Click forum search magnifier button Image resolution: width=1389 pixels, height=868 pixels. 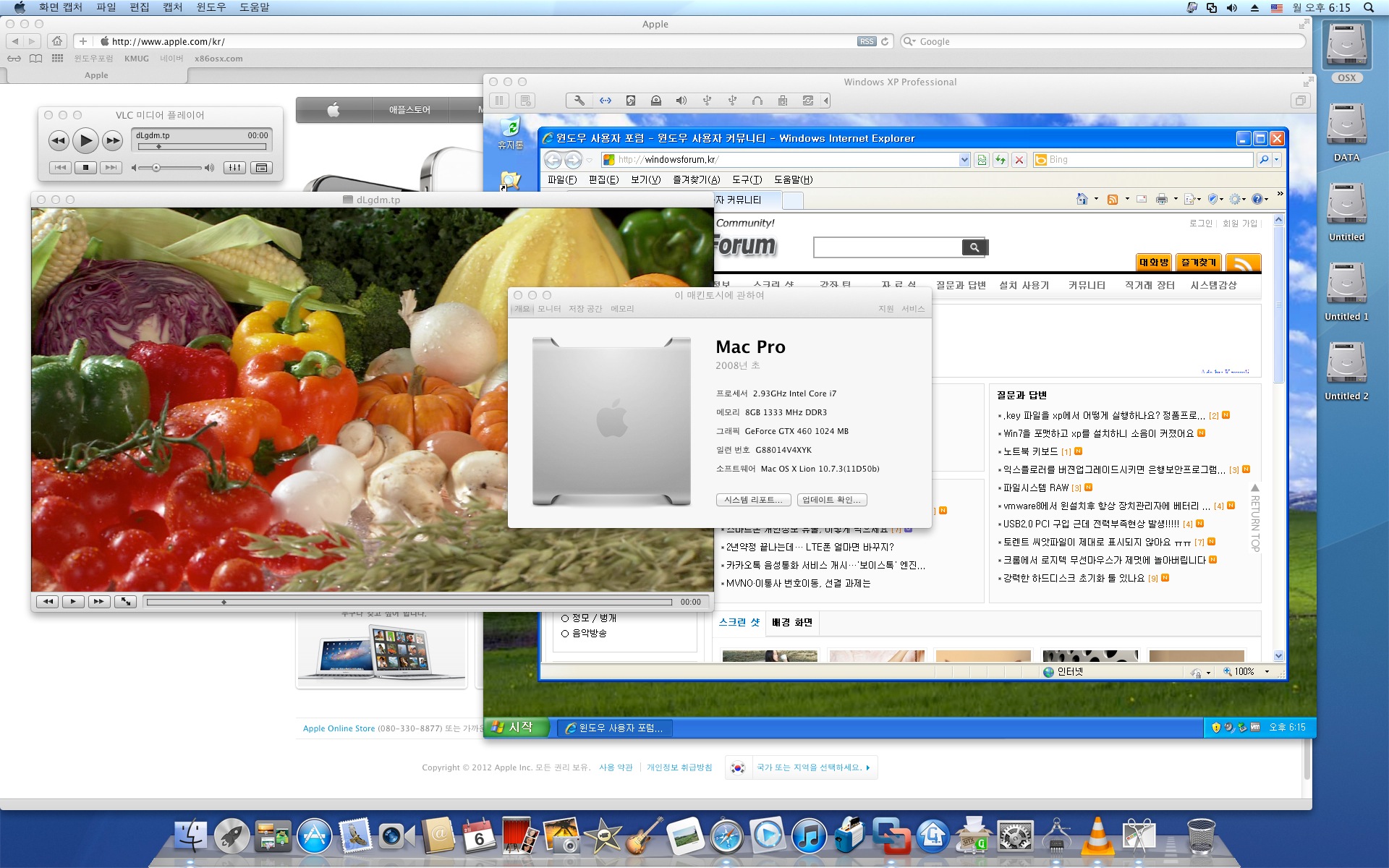click(x=974, y=247)
